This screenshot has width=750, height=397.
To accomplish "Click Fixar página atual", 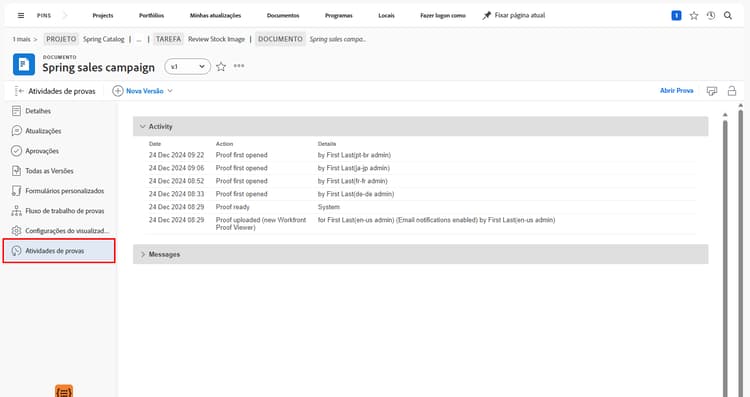I will pyautogui.click(x=519, y=15).
